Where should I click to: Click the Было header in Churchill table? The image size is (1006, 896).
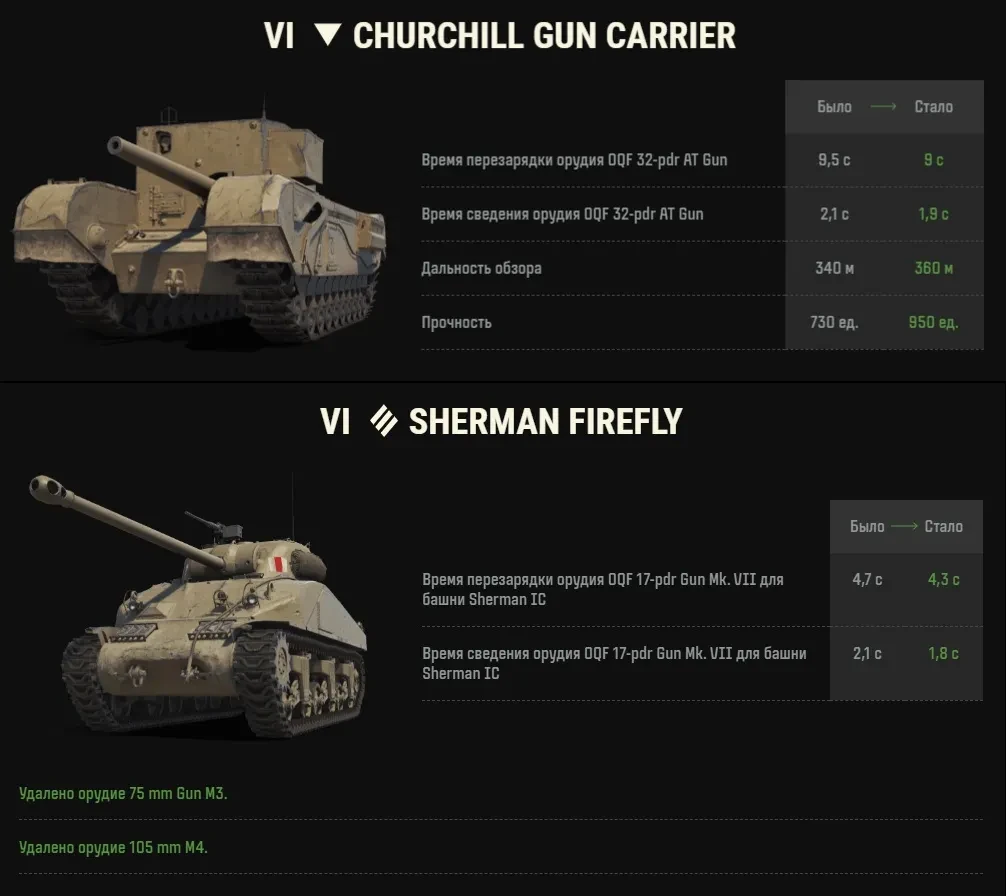coord(834,107)
